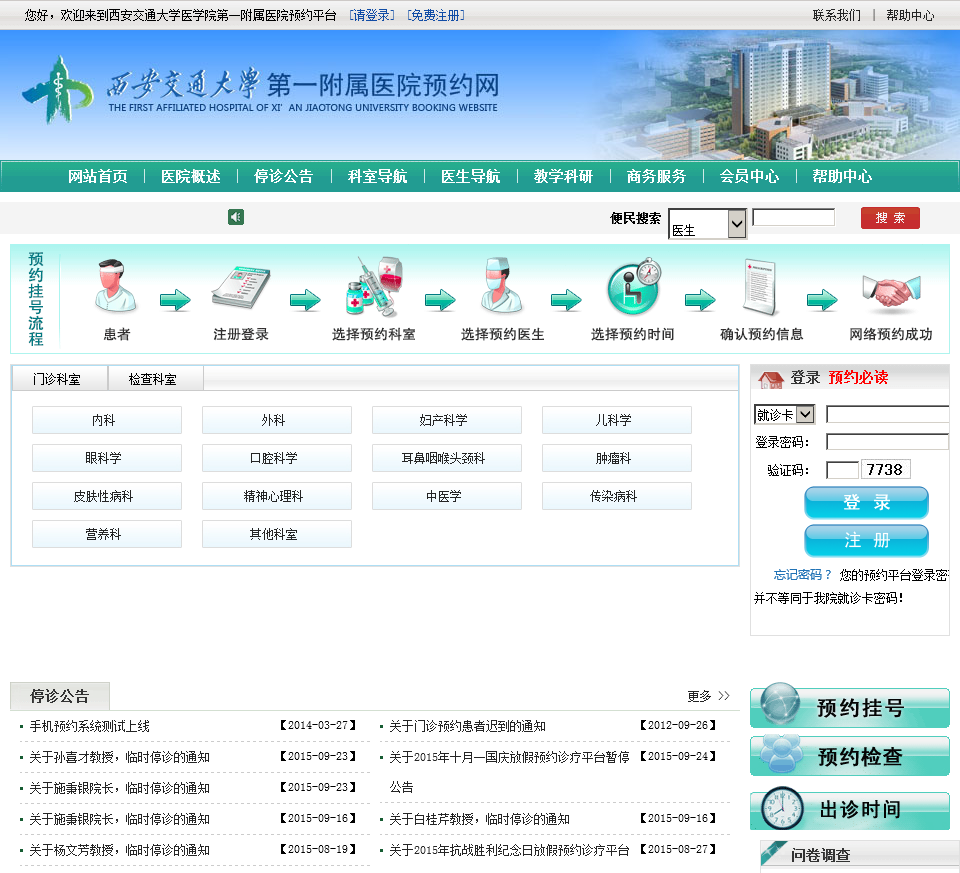This screenshot has width=960, height=873.
Task: Click the 免费注册 link at top
Action: click(436, 15)
